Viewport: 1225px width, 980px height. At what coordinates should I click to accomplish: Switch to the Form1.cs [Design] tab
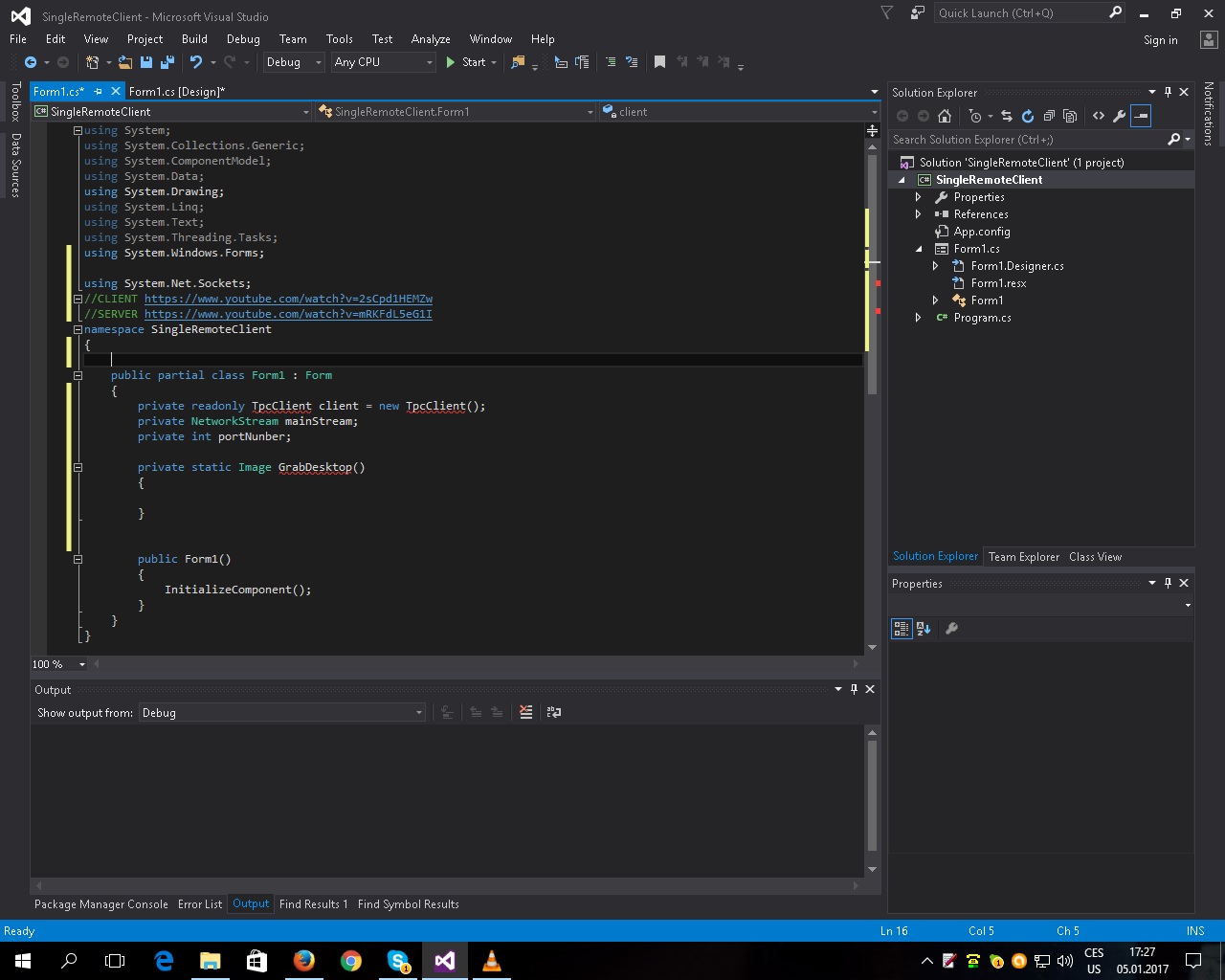[177, 92]
